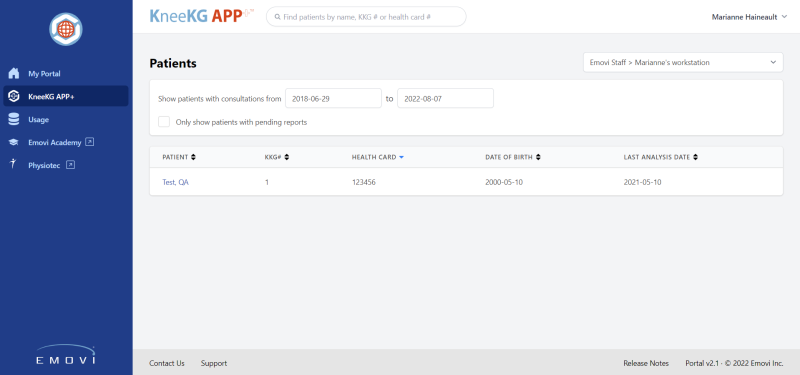The image size is (800, 375).
Task: Enable only show patients with pending reports
Action: (x=164, y=122)
